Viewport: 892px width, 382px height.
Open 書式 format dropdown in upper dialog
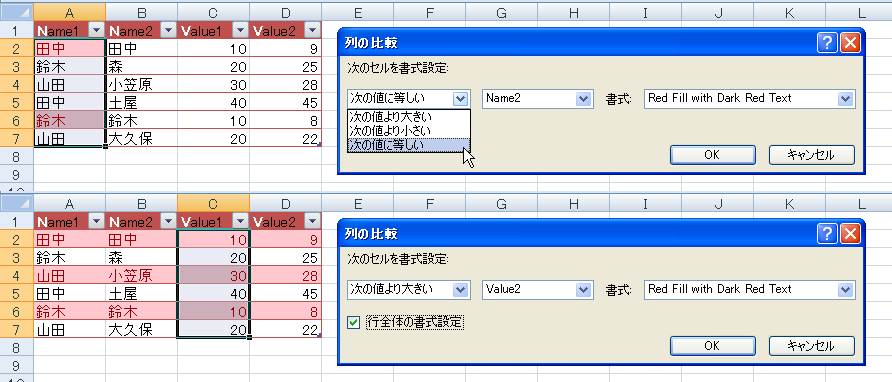tap(846, 98)
